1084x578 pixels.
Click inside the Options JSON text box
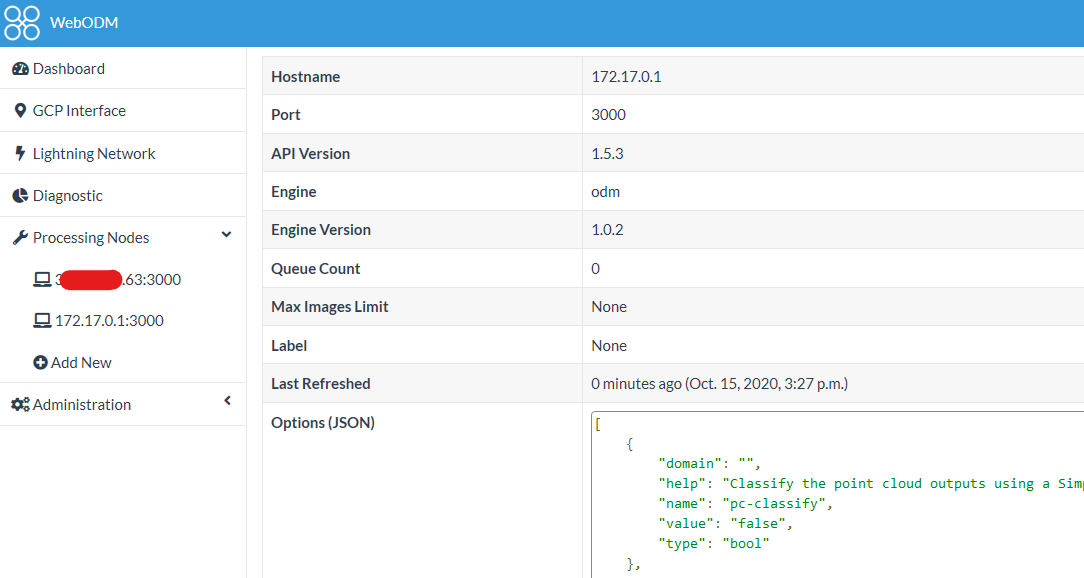pyautogui.click(x=837, y=494)
